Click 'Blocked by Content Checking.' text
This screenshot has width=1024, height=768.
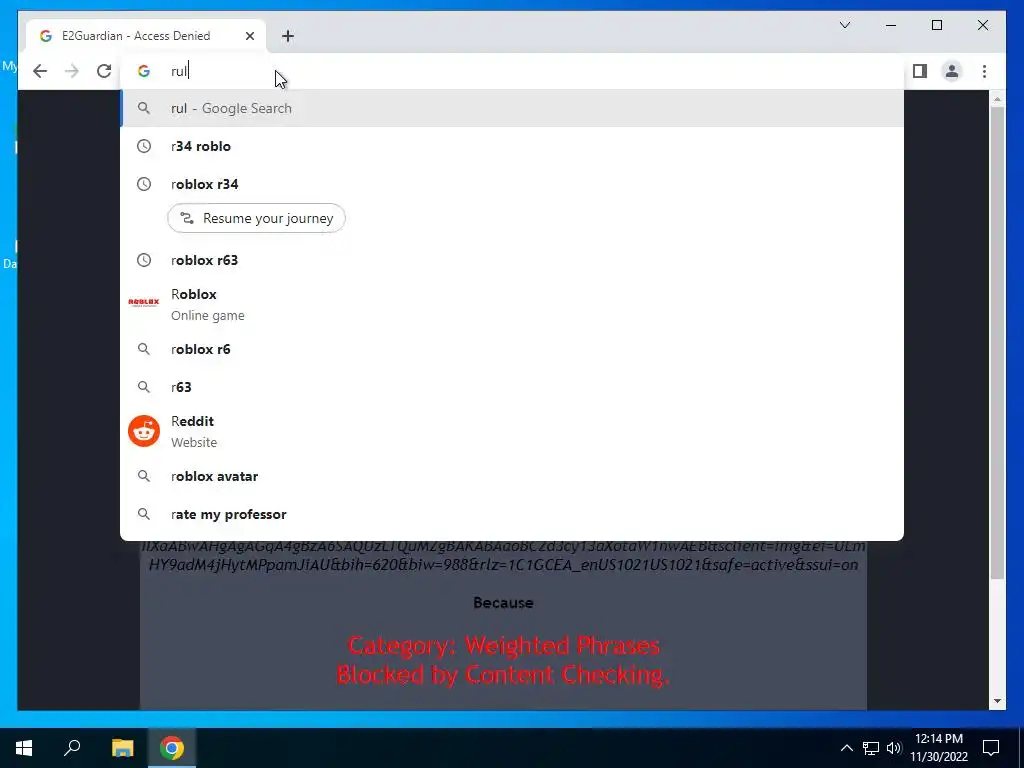click(503, 674)
